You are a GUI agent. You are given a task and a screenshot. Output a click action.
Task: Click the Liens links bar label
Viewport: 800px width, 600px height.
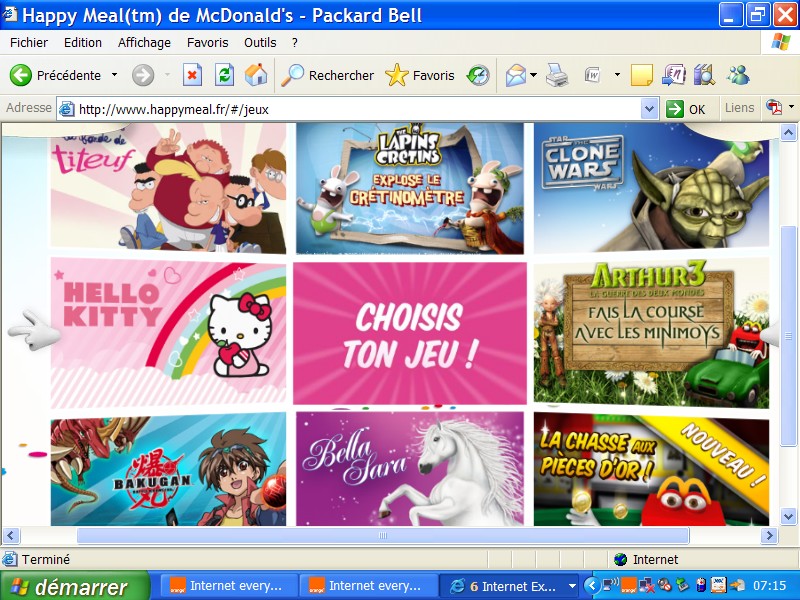pos(739,108)
